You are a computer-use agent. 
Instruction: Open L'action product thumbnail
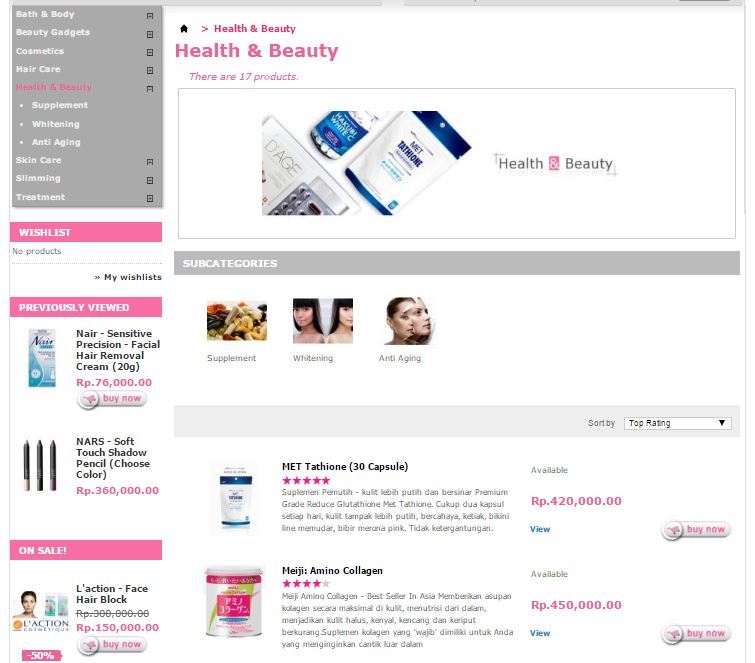point(41,611)
